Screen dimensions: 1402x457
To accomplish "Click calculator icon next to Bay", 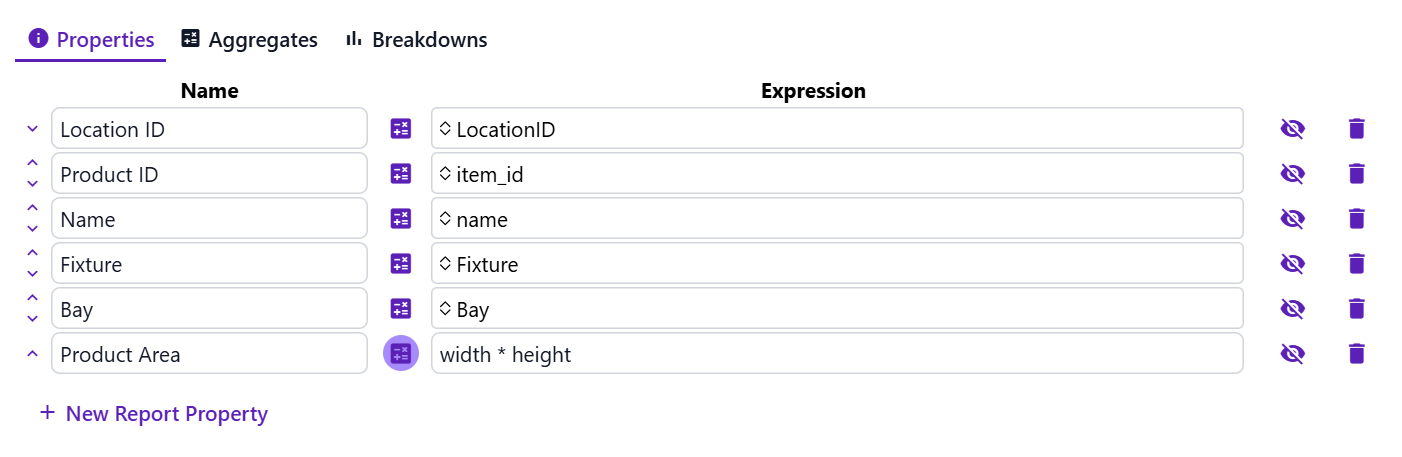I will [400, 309].
